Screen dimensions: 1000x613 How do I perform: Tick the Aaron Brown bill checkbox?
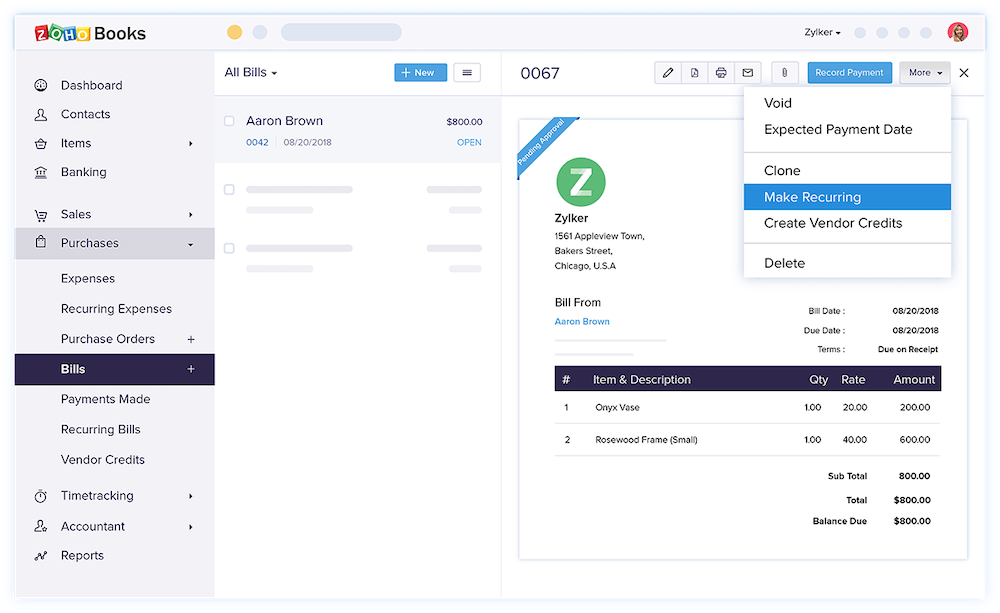click(x=229, y=121)
